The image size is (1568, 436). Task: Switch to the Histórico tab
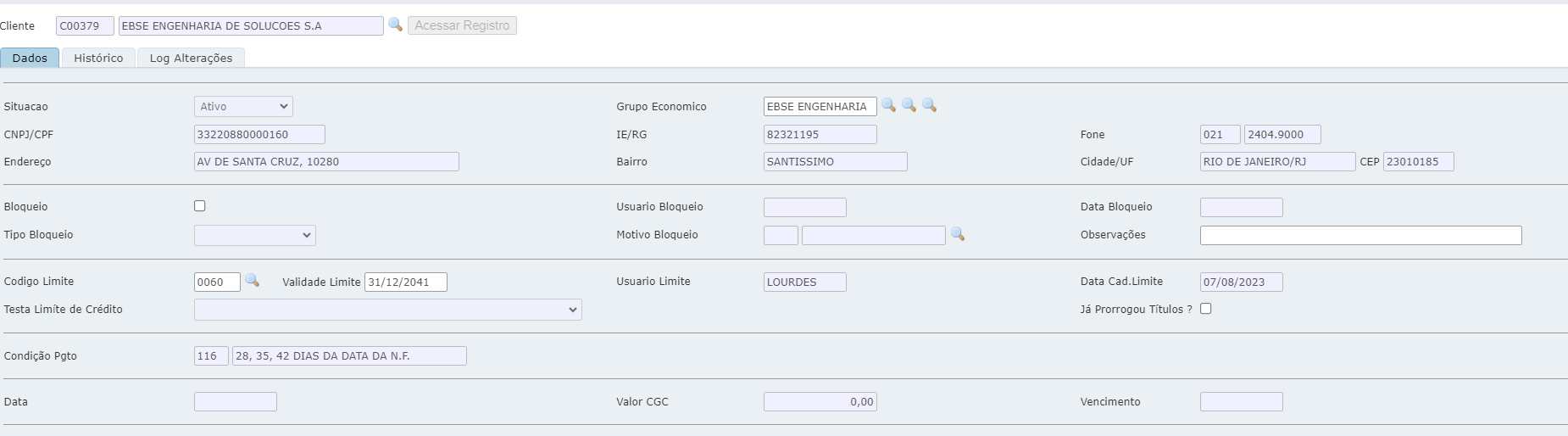pos(98,58)
